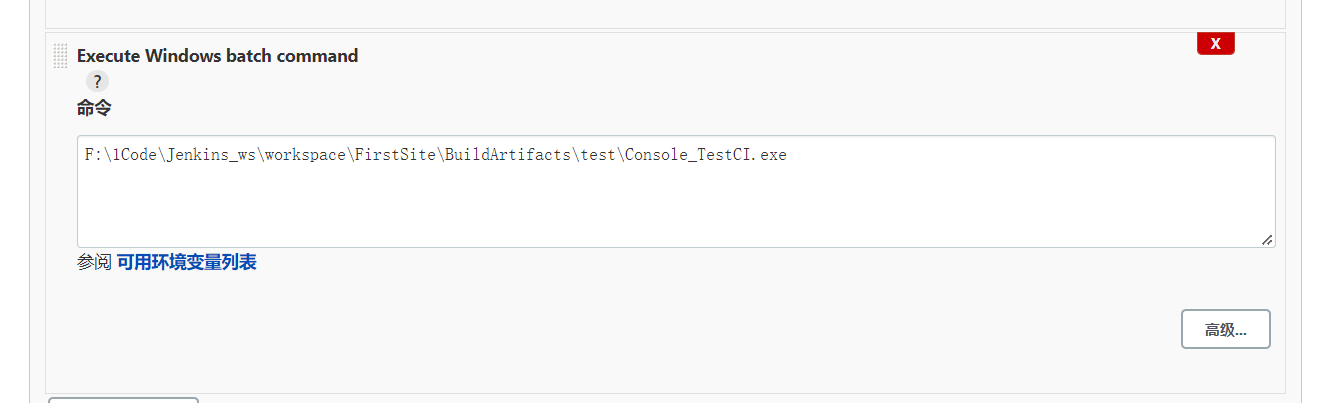Expand advanced options via 高级... button
The image size is (1322, 403).
pyautogui.click(x=1225, y=329)
